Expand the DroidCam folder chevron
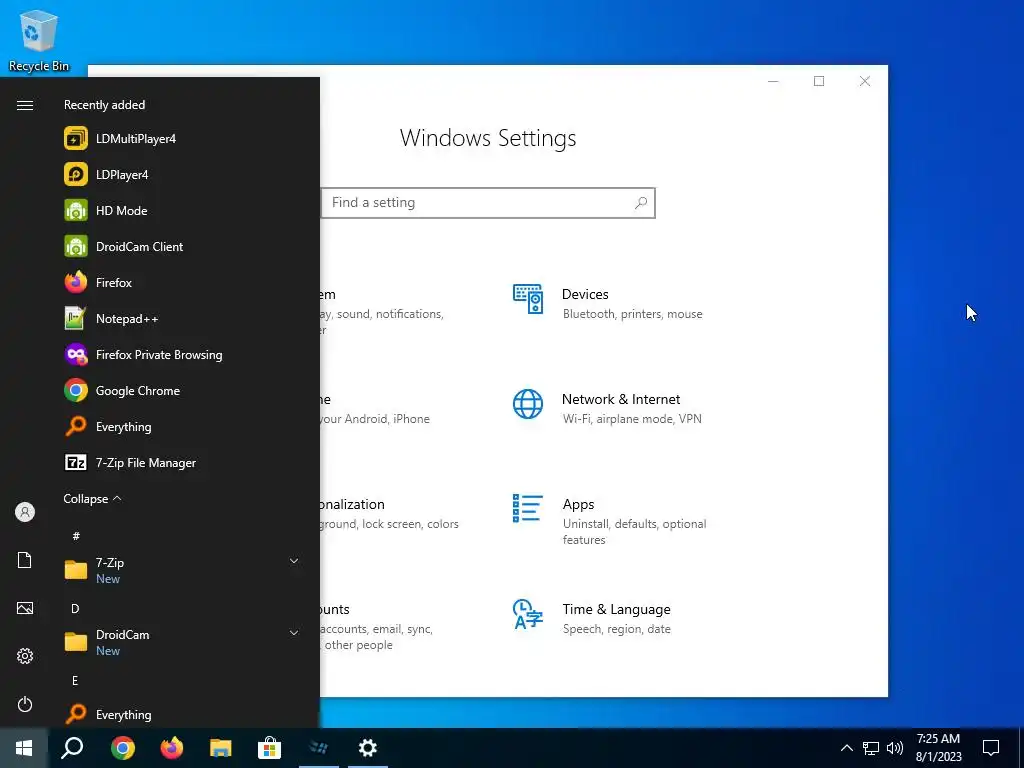1024x768 pixels. [x=294, y=633]
